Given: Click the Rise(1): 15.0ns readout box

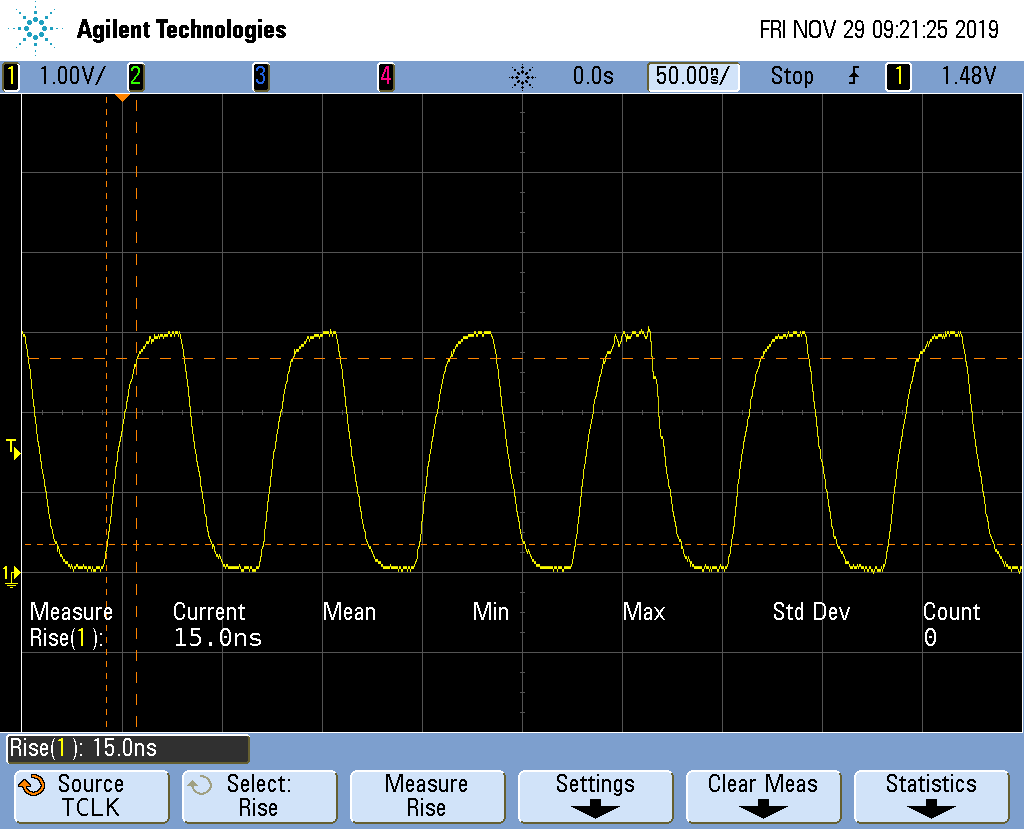Looking at the screenshot, I should pos(128,749).
